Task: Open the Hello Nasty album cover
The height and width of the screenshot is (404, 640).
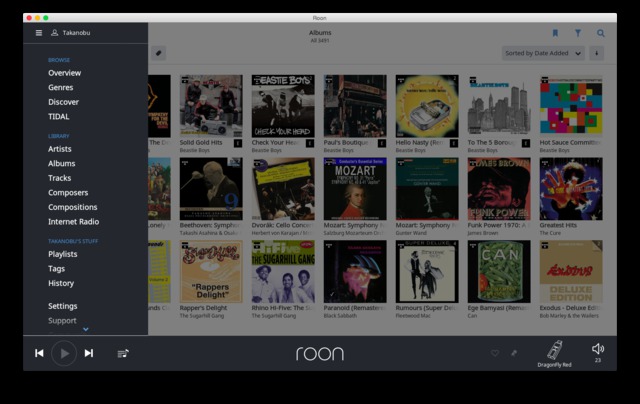Action: (427, 106)
